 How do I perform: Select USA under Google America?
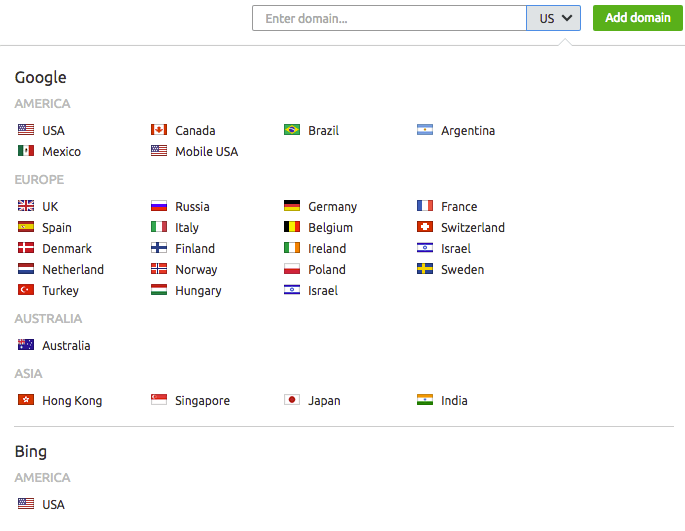53,131
